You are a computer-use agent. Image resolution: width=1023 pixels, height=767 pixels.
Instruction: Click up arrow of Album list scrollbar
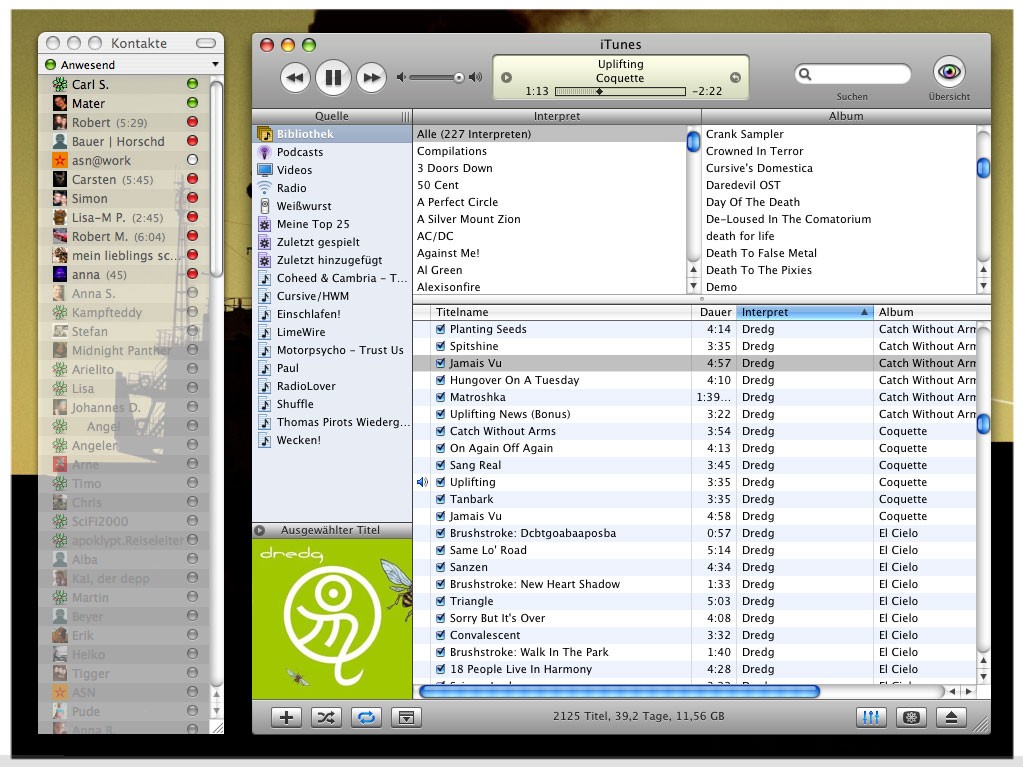(x=983, y=269)
